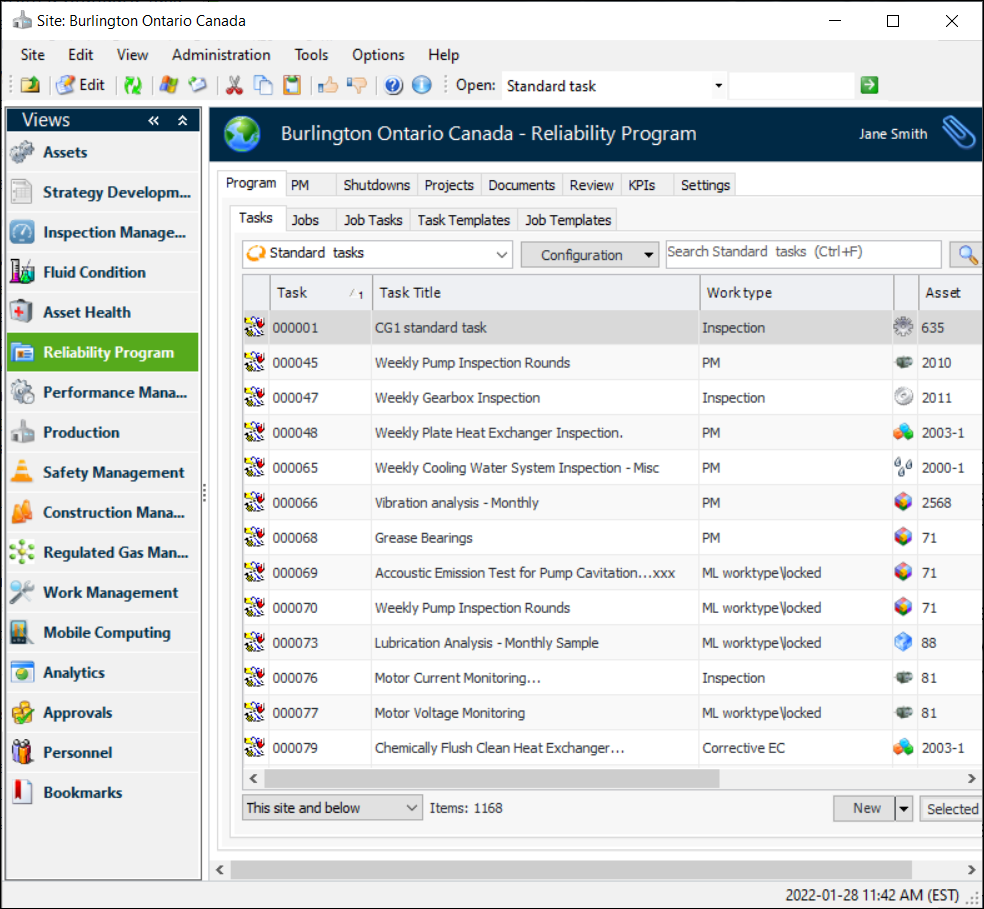The width and height of the screenshot is (984, 909).
Task: Switch to the Shutdowns tab
Action: [376, 185]
